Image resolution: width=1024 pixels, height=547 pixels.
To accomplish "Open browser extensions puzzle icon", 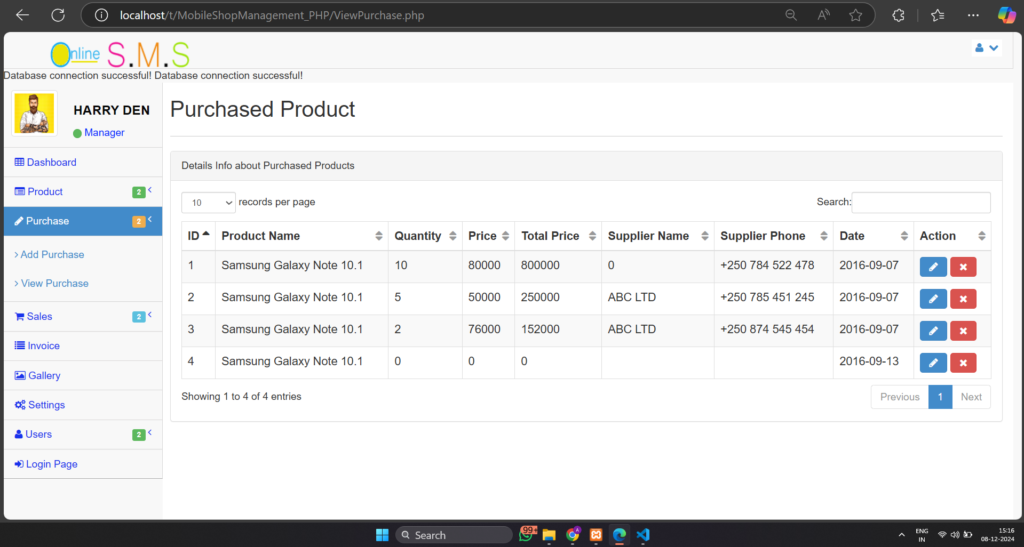I will click(x=898, y=15).
